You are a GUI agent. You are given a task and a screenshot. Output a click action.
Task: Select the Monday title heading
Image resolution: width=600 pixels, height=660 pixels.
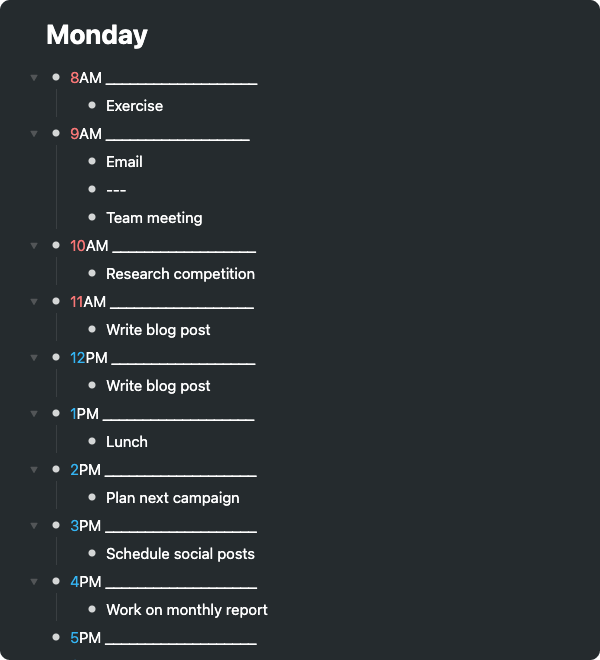[x=97, y=35]
